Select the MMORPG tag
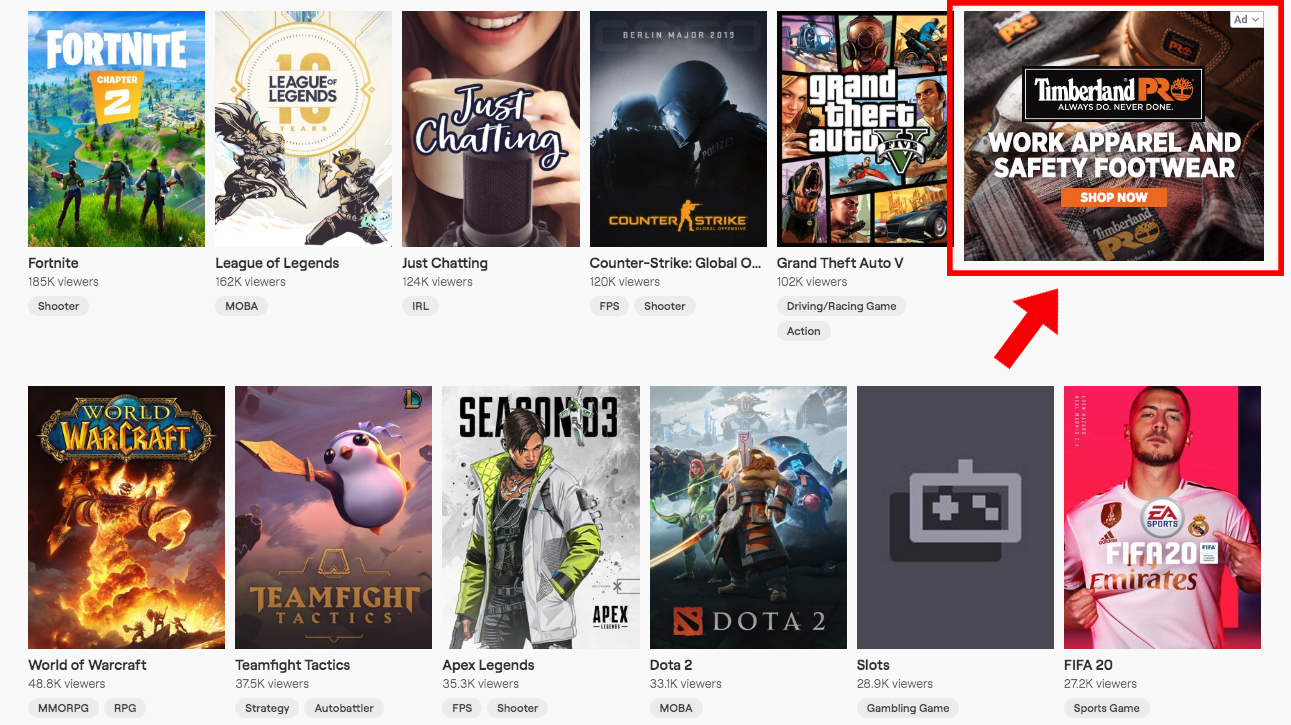The width and height of the screenshot is (1291, 725). [63, 708]
